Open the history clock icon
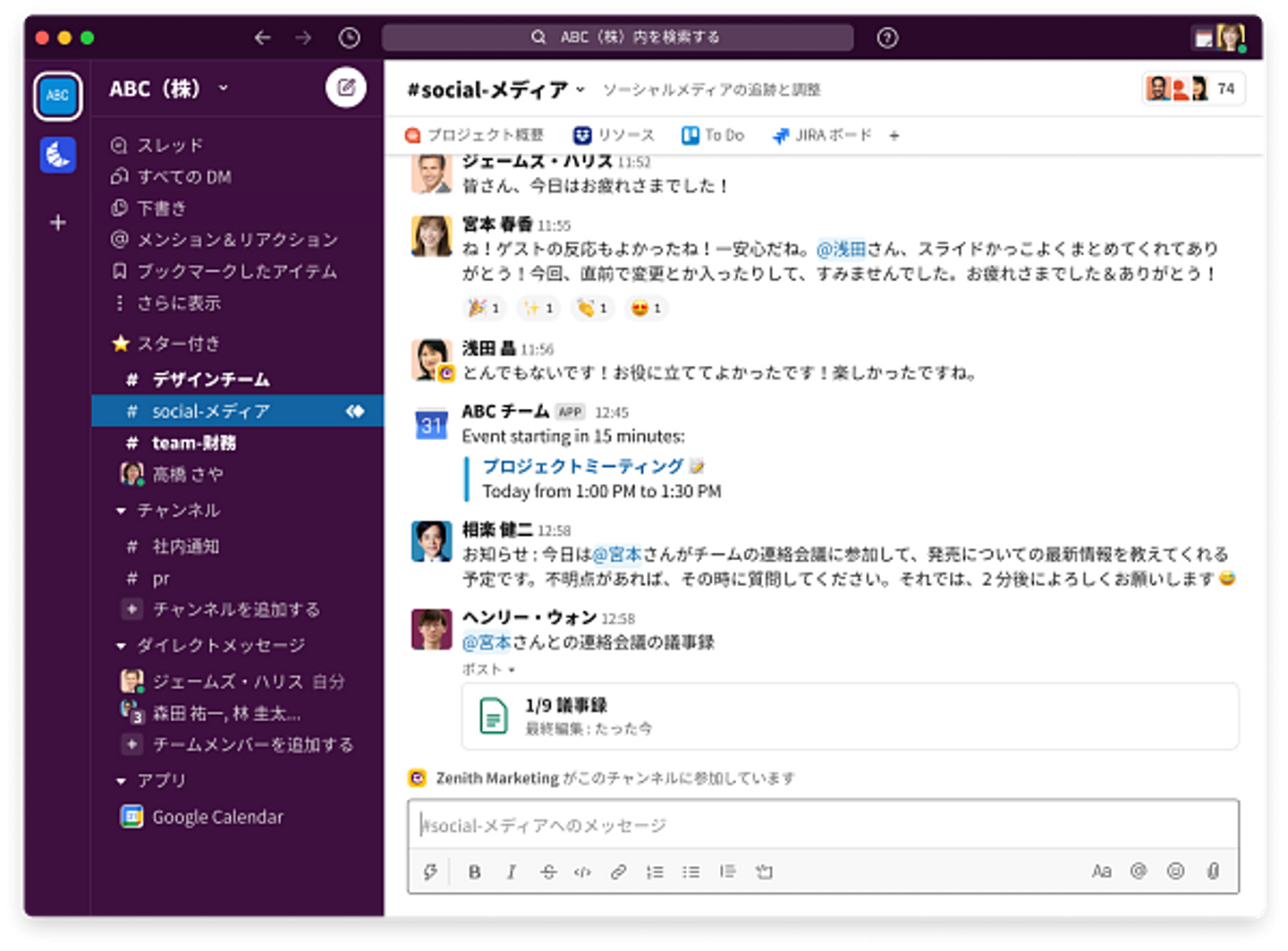 pyautogui.click(x=349, y=38)
